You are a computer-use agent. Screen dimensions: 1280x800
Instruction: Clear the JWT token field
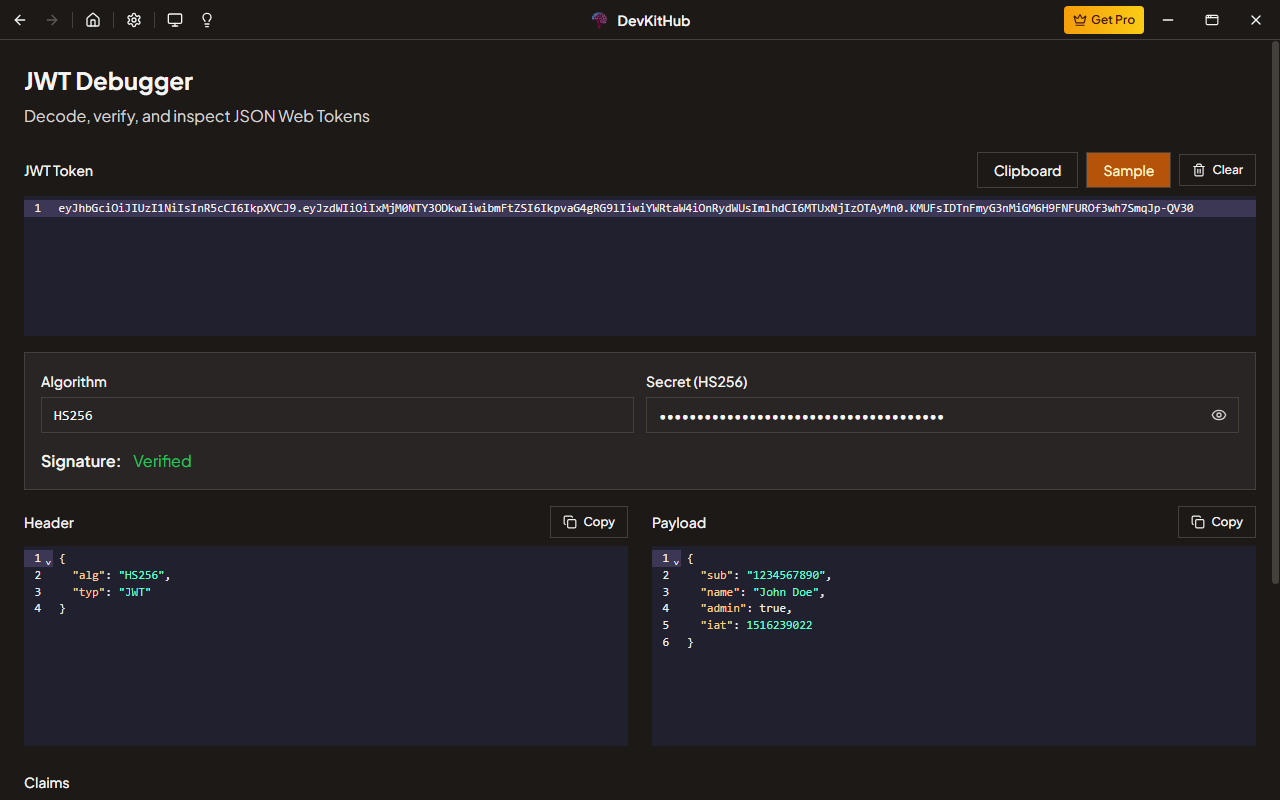coord(1217,170)
